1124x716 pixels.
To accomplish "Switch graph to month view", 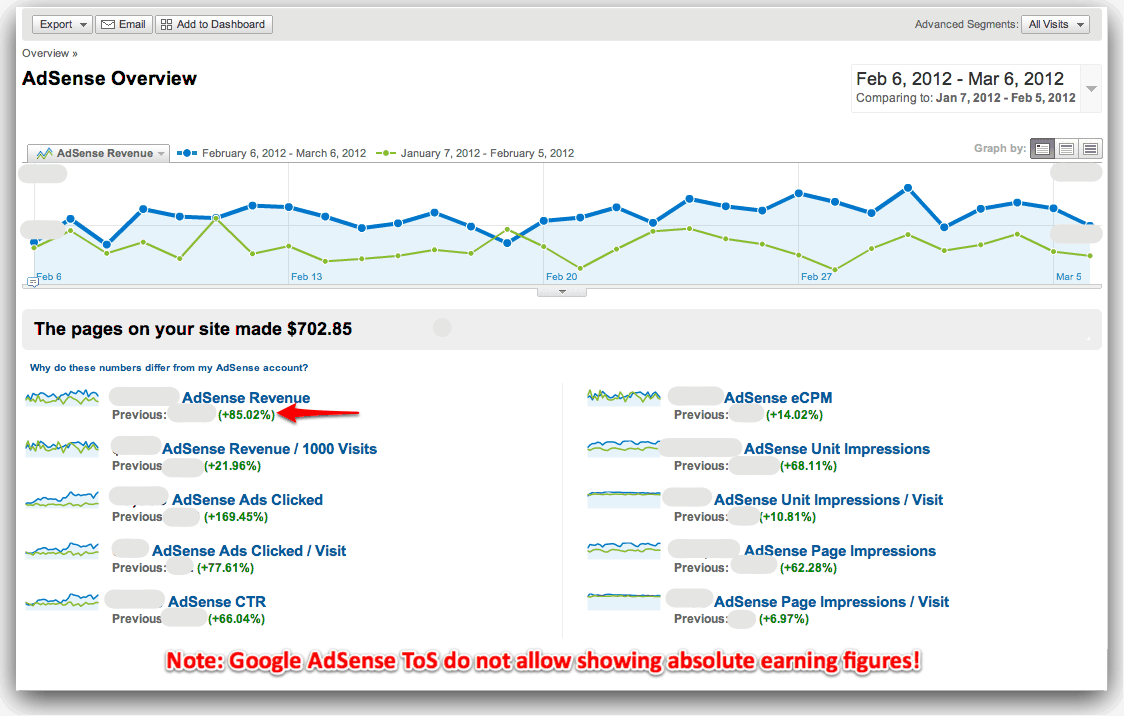I will (1090, 149).
